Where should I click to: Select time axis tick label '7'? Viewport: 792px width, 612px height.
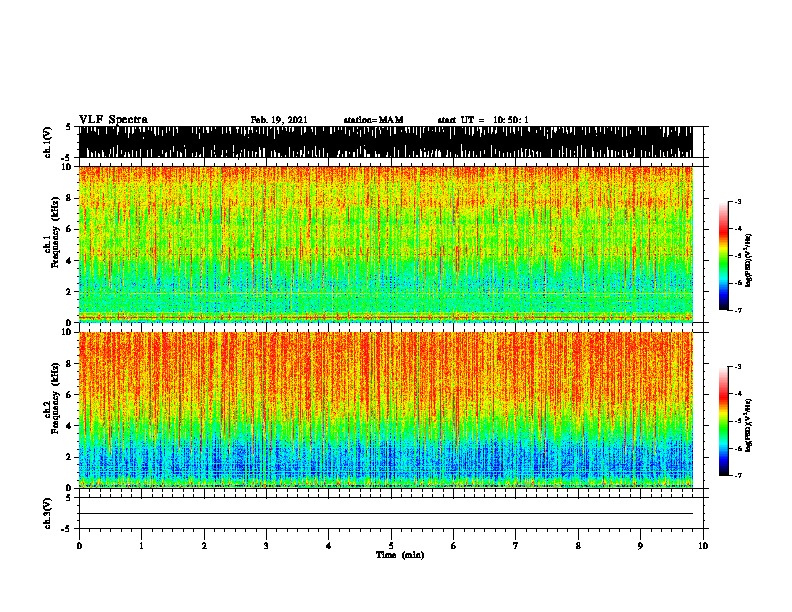pos(516,546)
